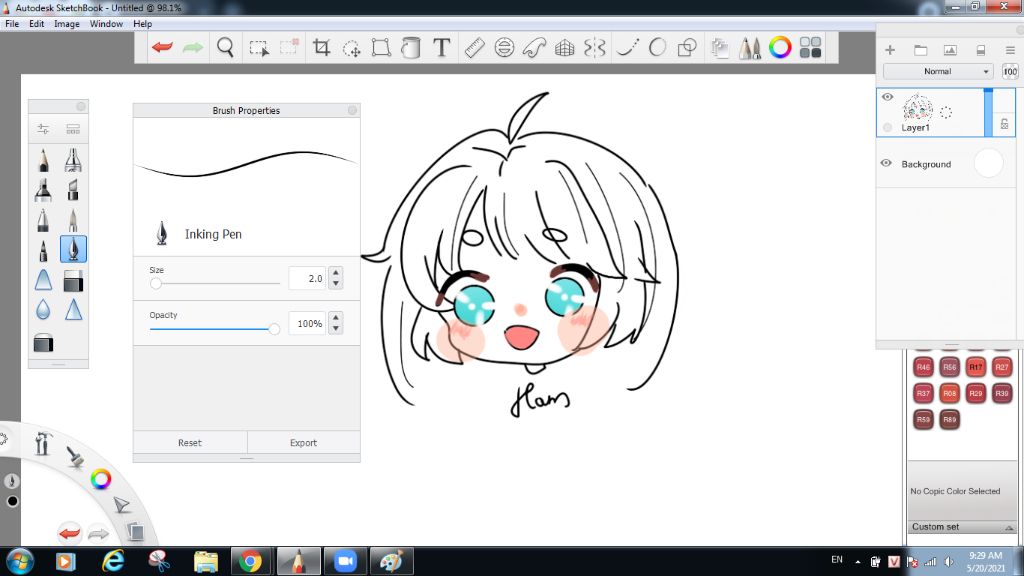Toggle Layer1 transparency lock
This screenshot has width=1024, height=576.
pyautogui.click(x=1004, y=123)
